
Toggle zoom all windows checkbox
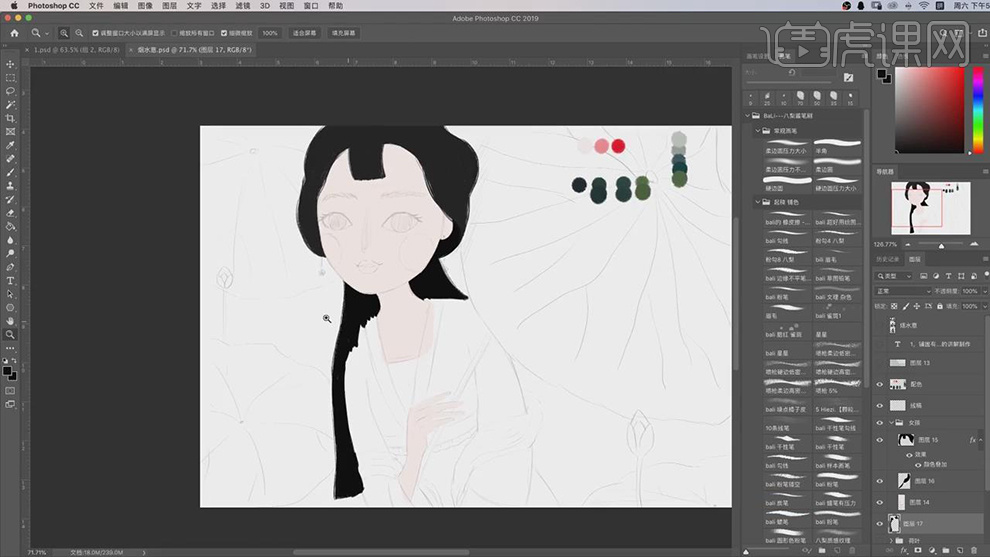[174, 33]
